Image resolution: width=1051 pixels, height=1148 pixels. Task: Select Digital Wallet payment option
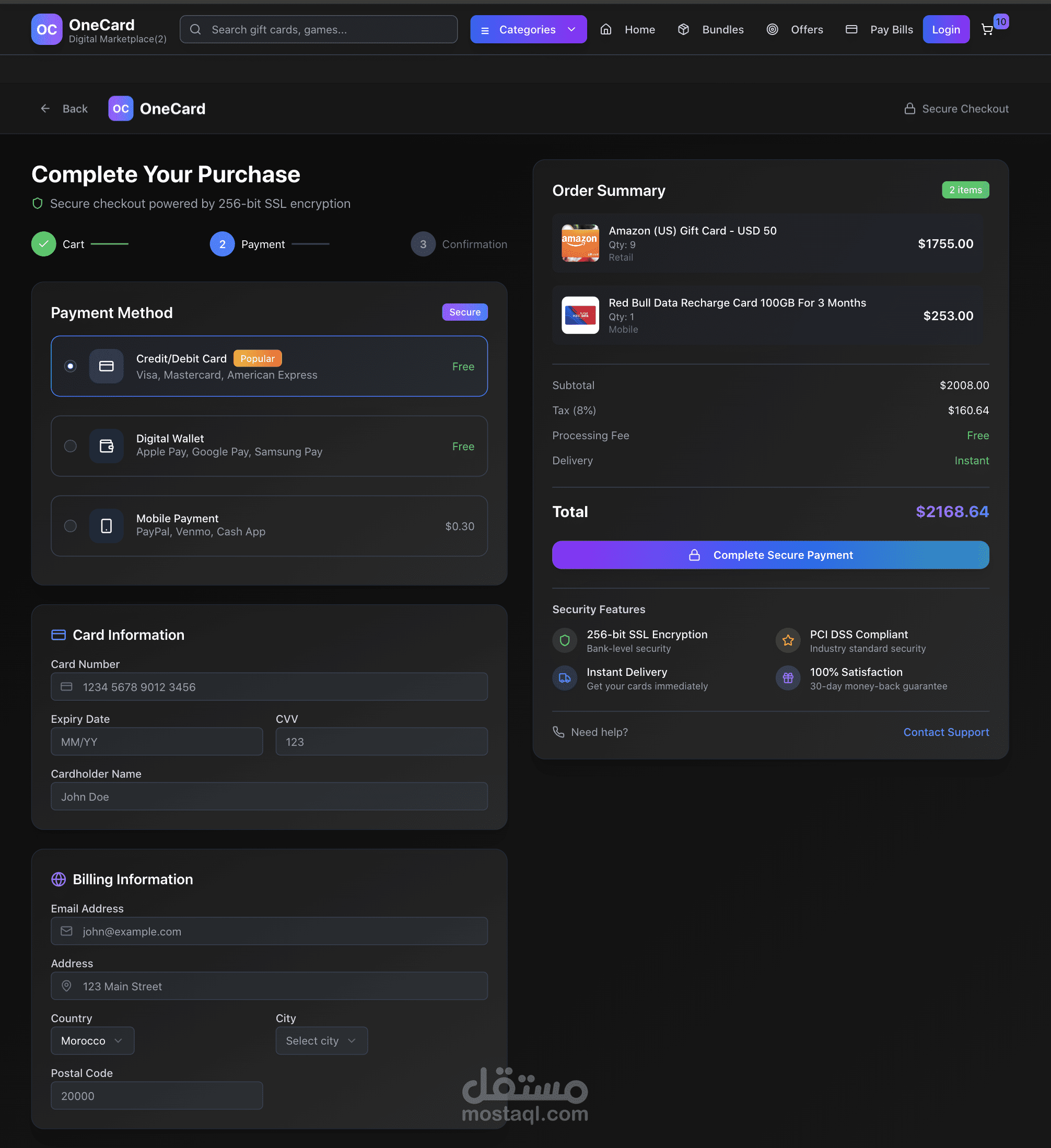tap(70, 446)
